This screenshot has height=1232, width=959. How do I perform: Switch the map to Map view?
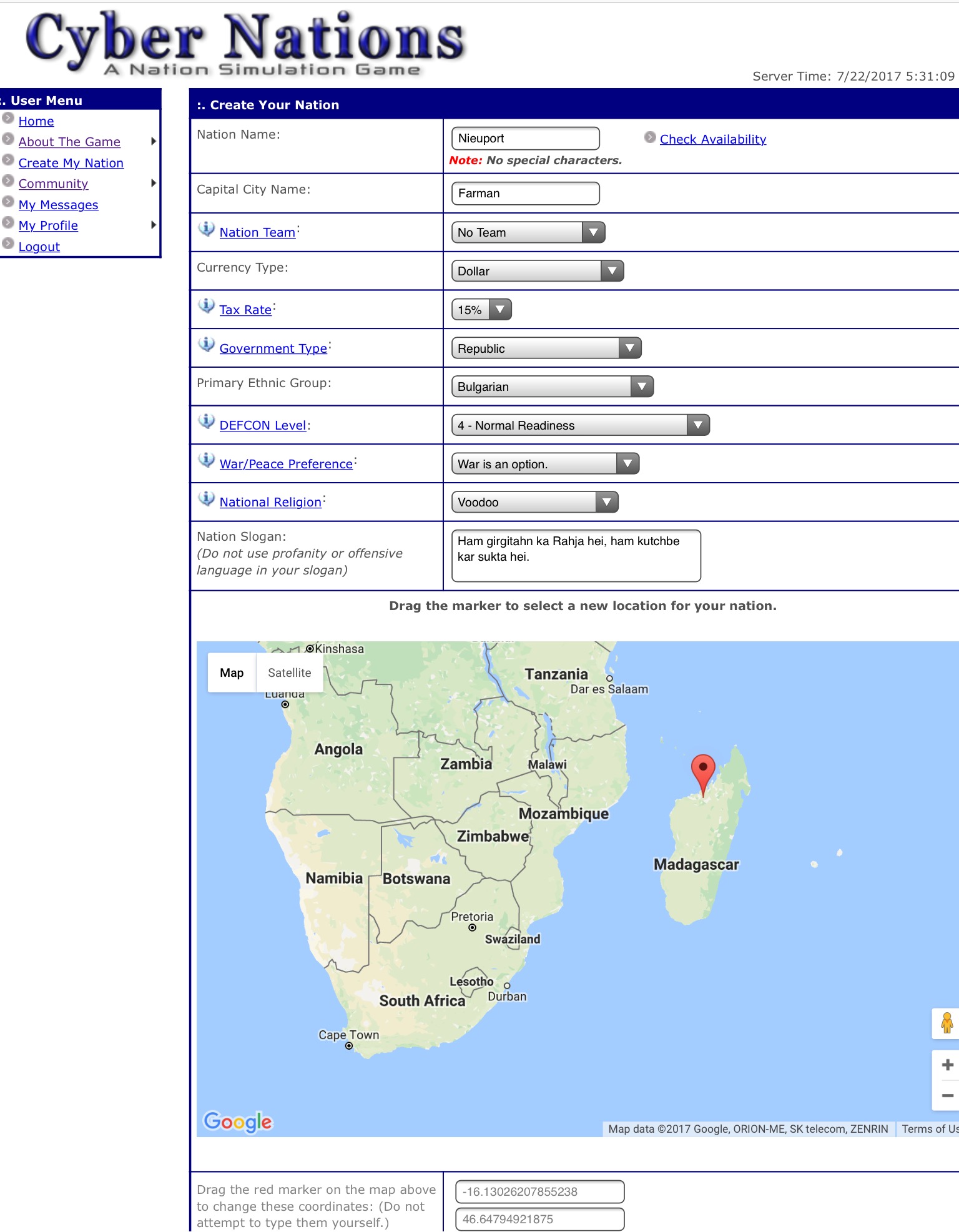point(232,673)
